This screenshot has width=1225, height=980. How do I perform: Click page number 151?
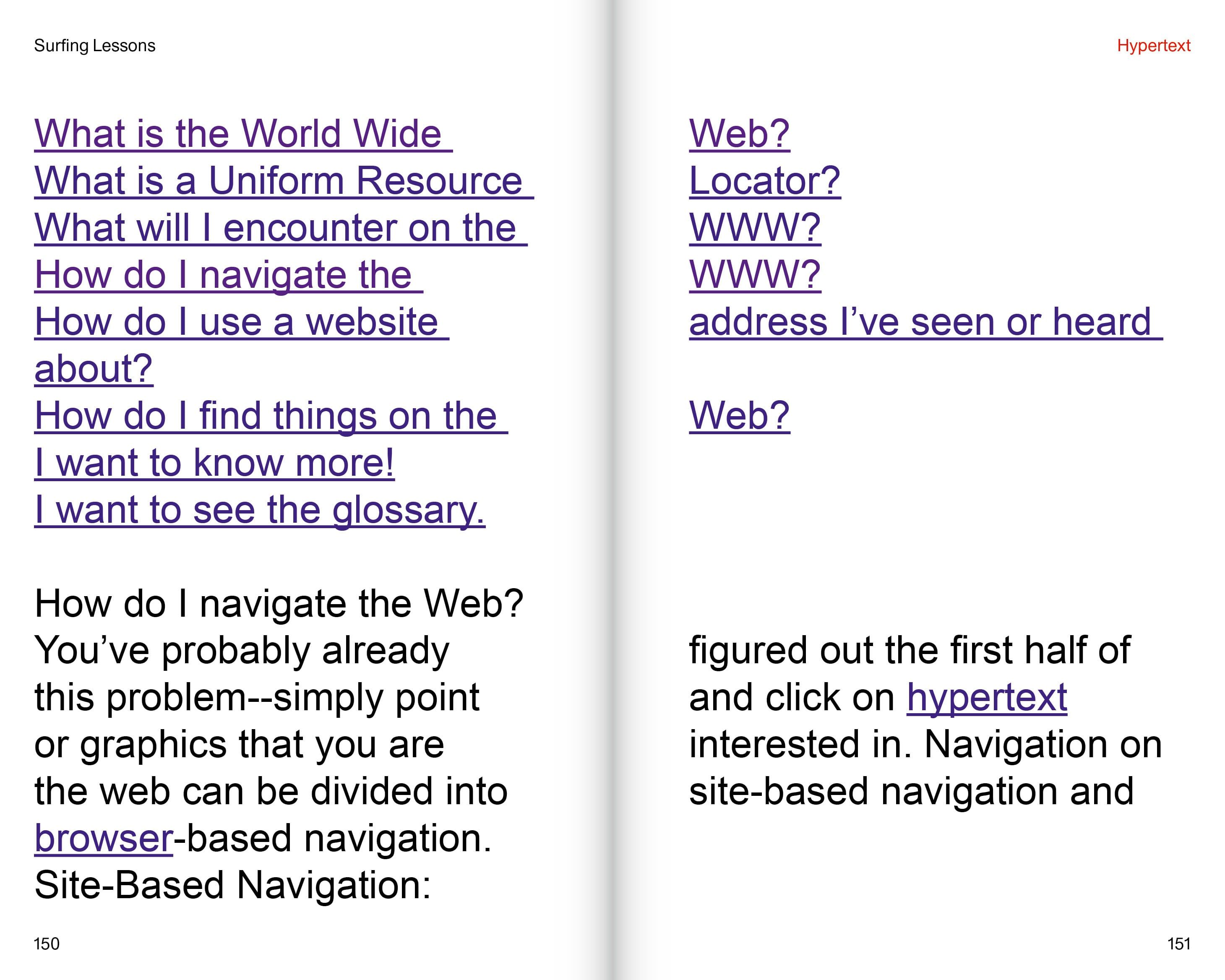[x=1178, y=944]
